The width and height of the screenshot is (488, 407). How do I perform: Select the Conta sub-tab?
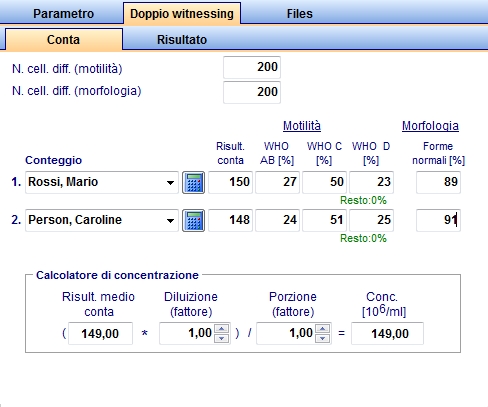(63, 40)
